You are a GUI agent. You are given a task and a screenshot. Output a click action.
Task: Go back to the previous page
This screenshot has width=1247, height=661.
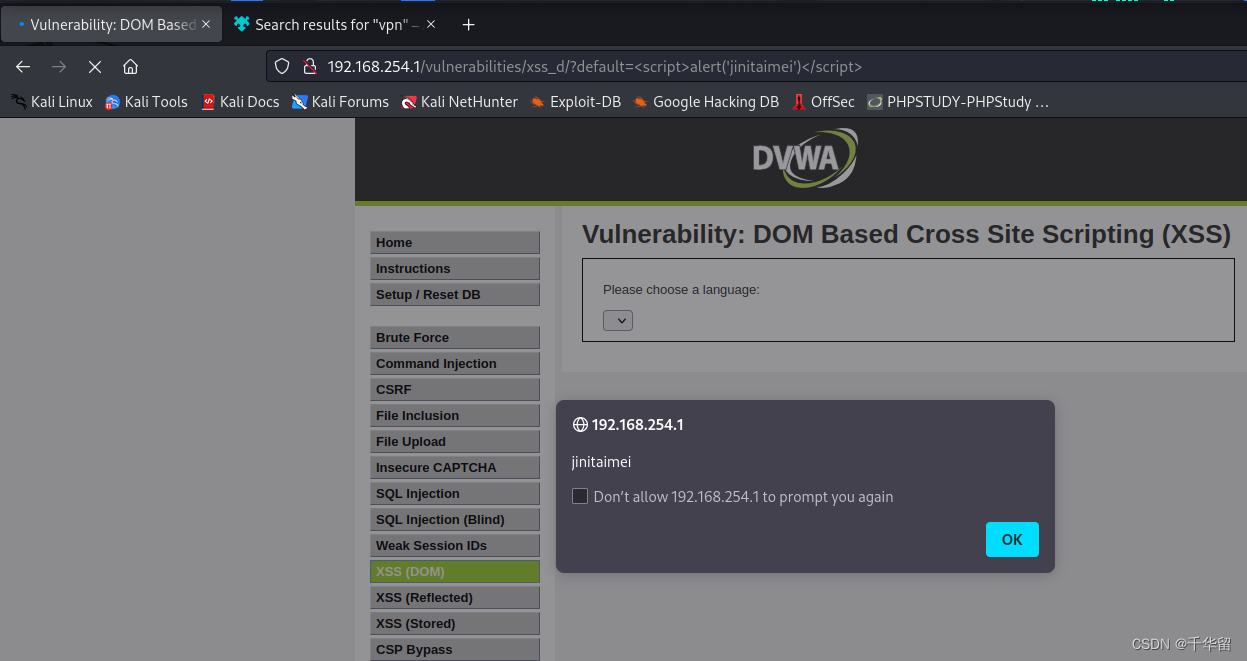(x=23, y=67)
